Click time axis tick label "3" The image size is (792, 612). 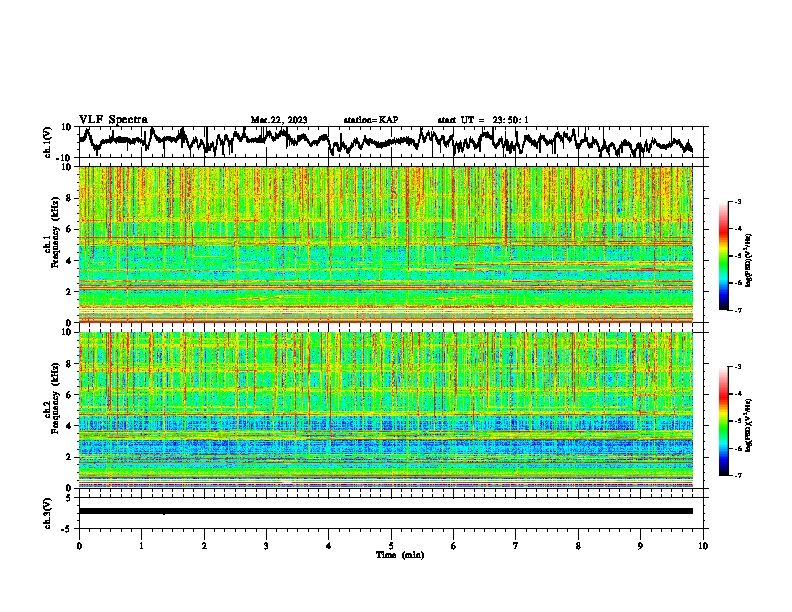(x=266, y=546)
